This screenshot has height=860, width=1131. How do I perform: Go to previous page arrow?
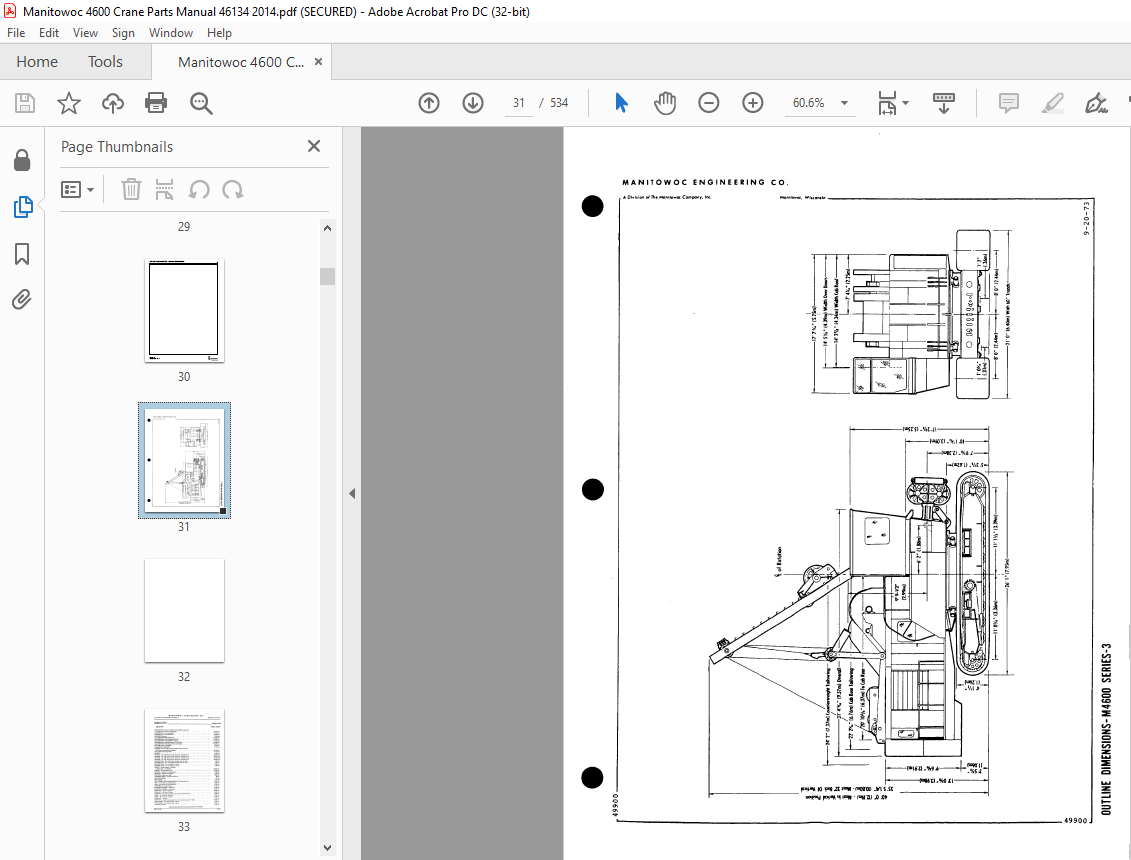click(x=428, y=103)
